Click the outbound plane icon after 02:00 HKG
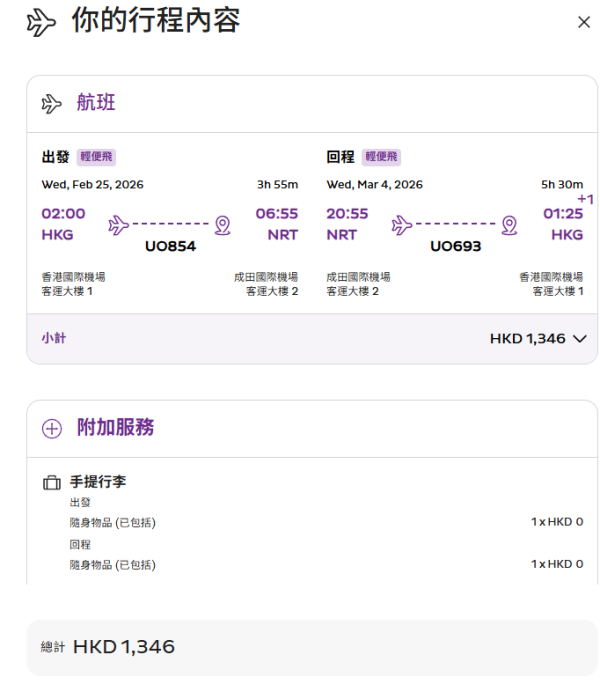 (x=119, y=225)
